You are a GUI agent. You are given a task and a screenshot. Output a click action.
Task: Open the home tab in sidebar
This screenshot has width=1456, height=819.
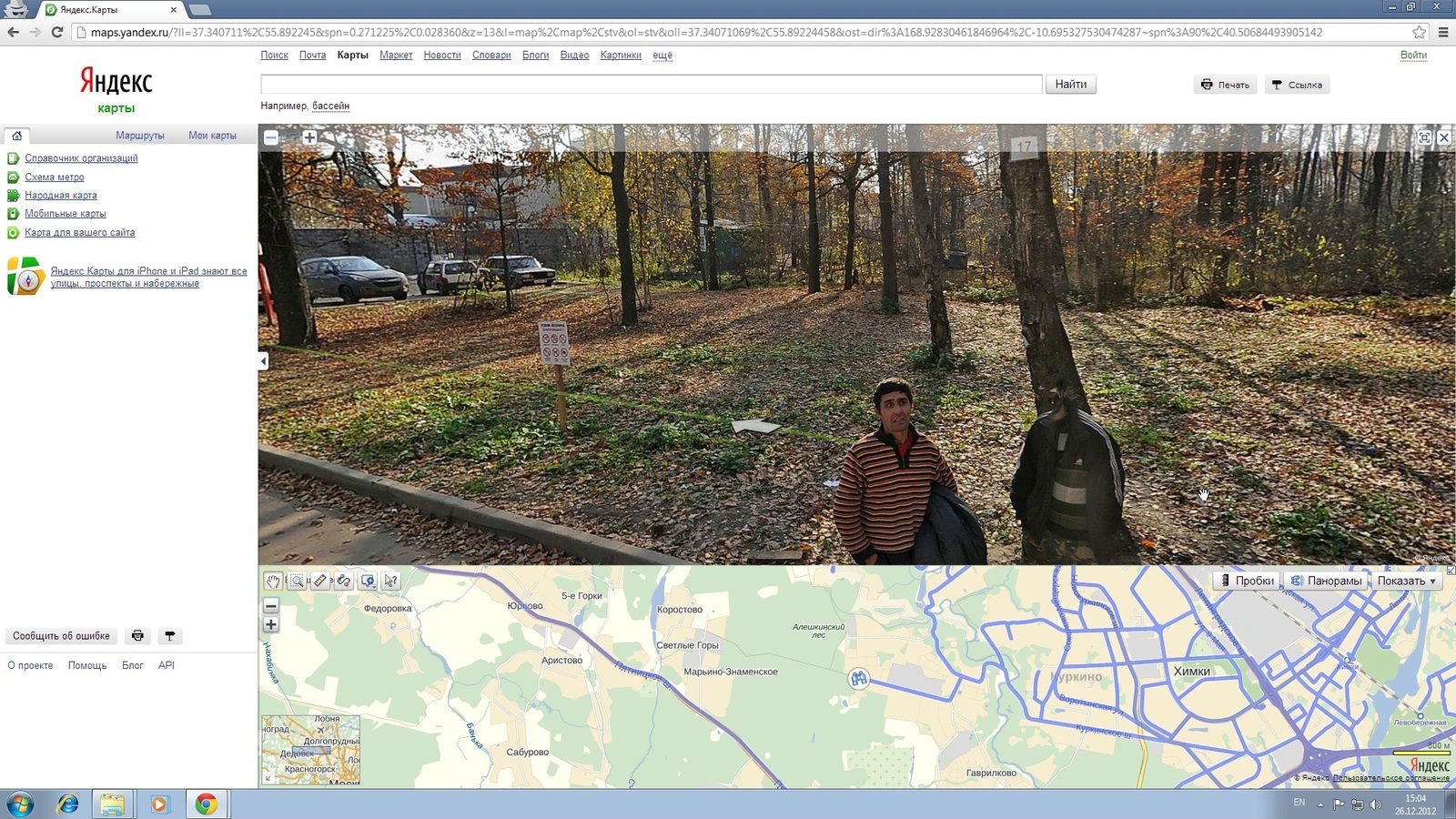[x=16, y=136]
